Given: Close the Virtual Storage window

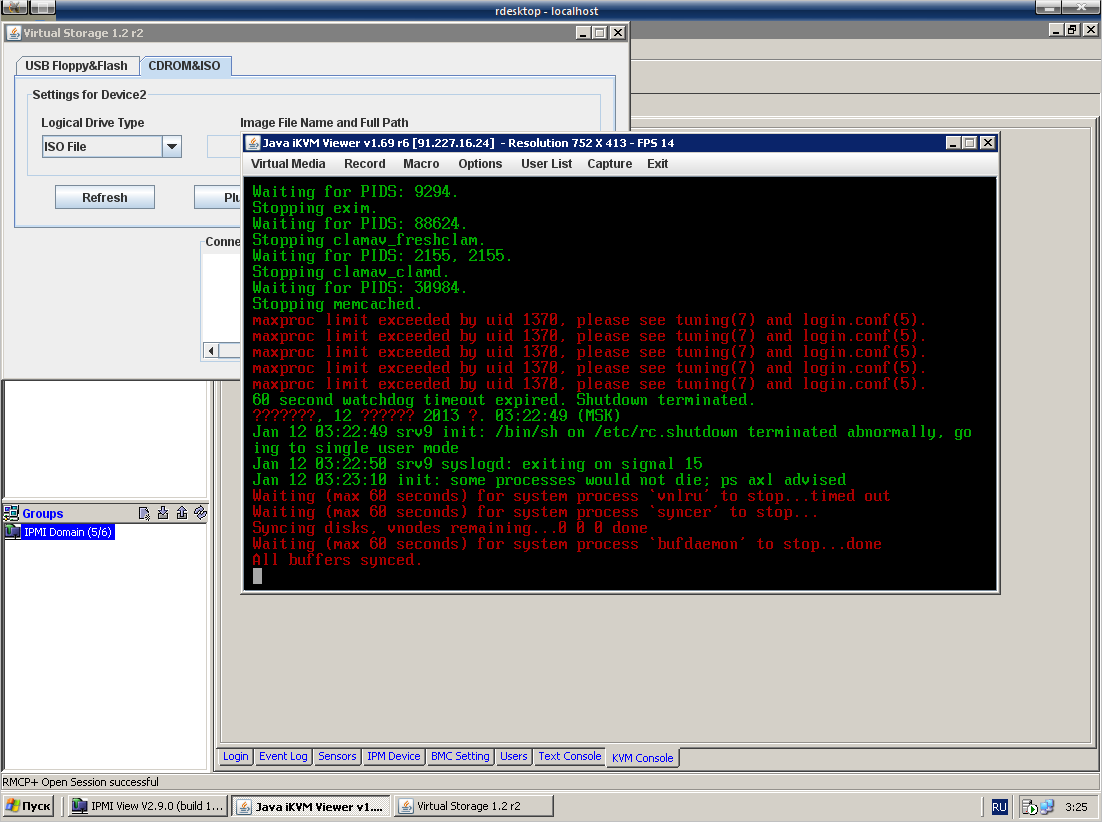Looking at the screenshot, I should [x=617, y=32].
